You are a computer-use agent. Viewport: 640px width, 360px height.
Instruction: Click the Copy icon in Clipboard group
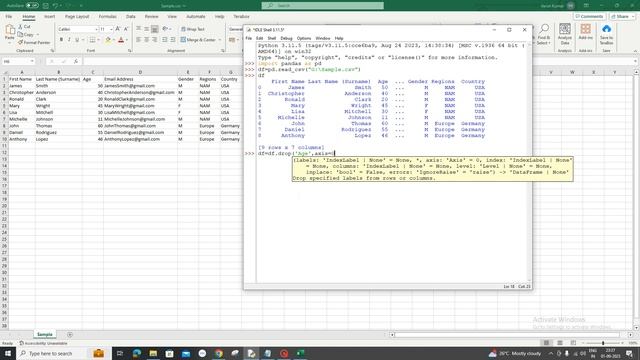20,34
